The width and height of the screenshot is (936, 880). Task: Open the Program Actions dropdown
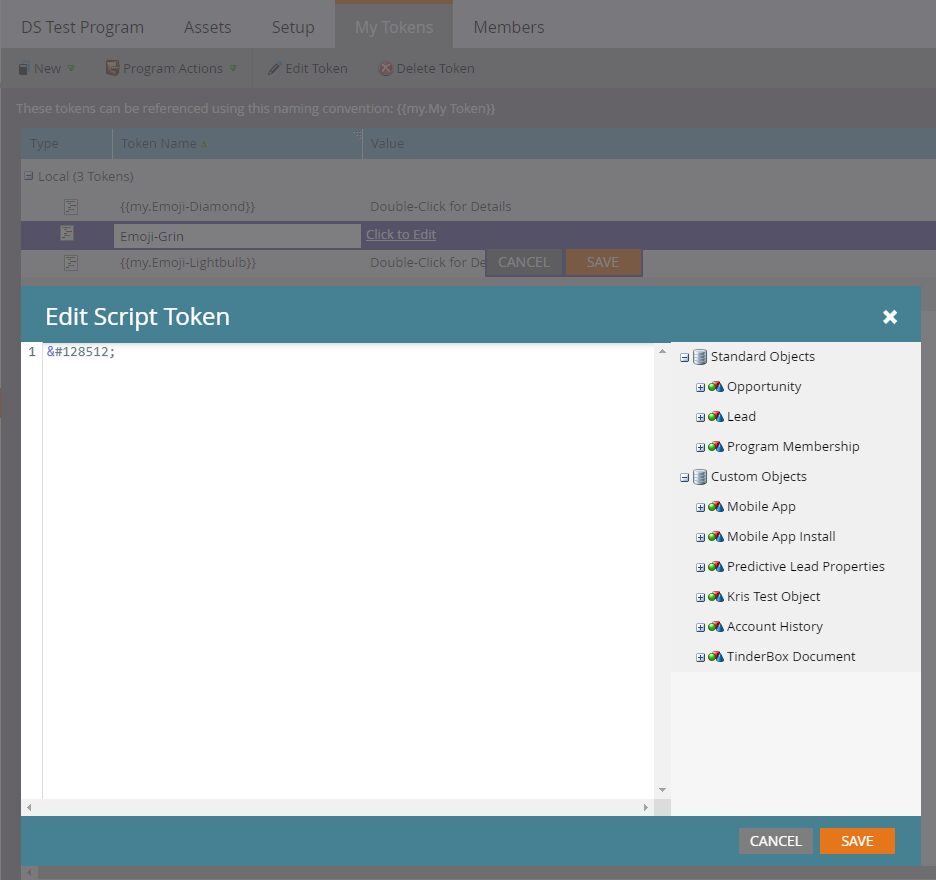[x=172, y=69]
